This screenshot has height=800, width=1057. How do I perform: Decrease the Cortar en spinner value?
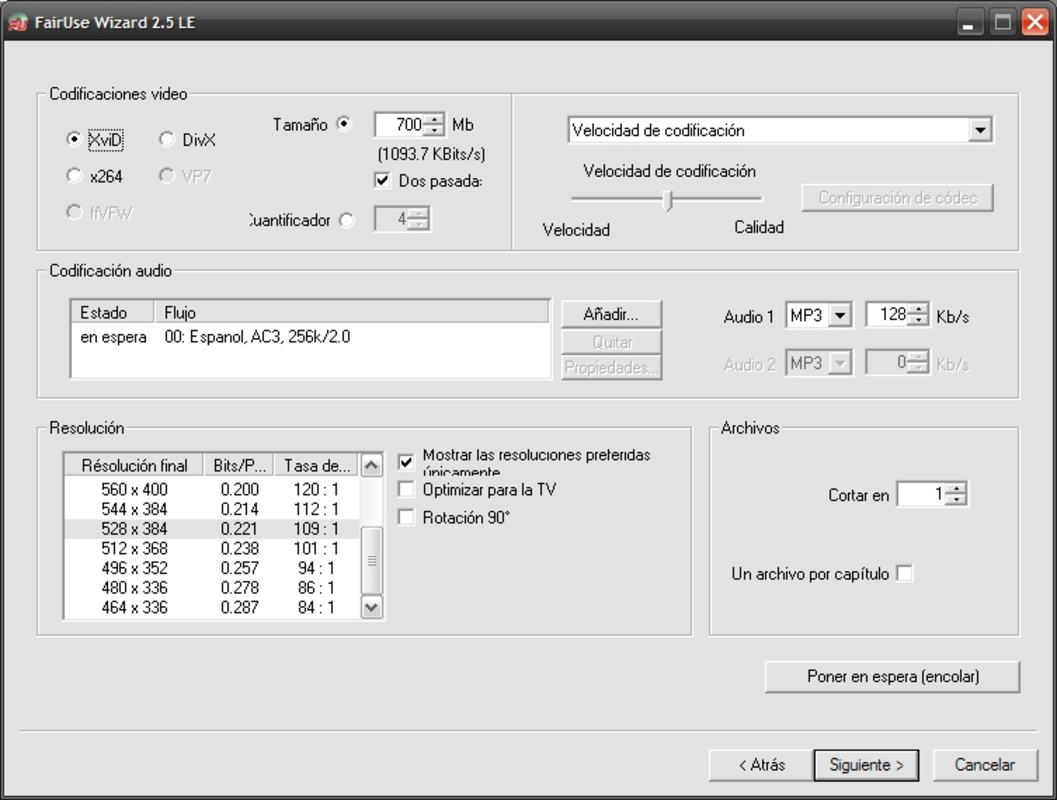tap(956, 499)
